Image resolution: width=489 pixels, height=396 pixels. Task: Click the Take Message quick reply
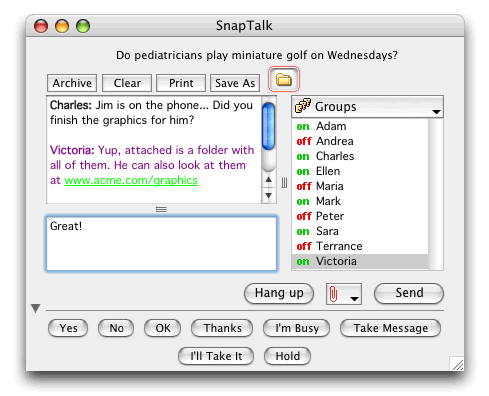pyautogui.click(x=390, y=328)
